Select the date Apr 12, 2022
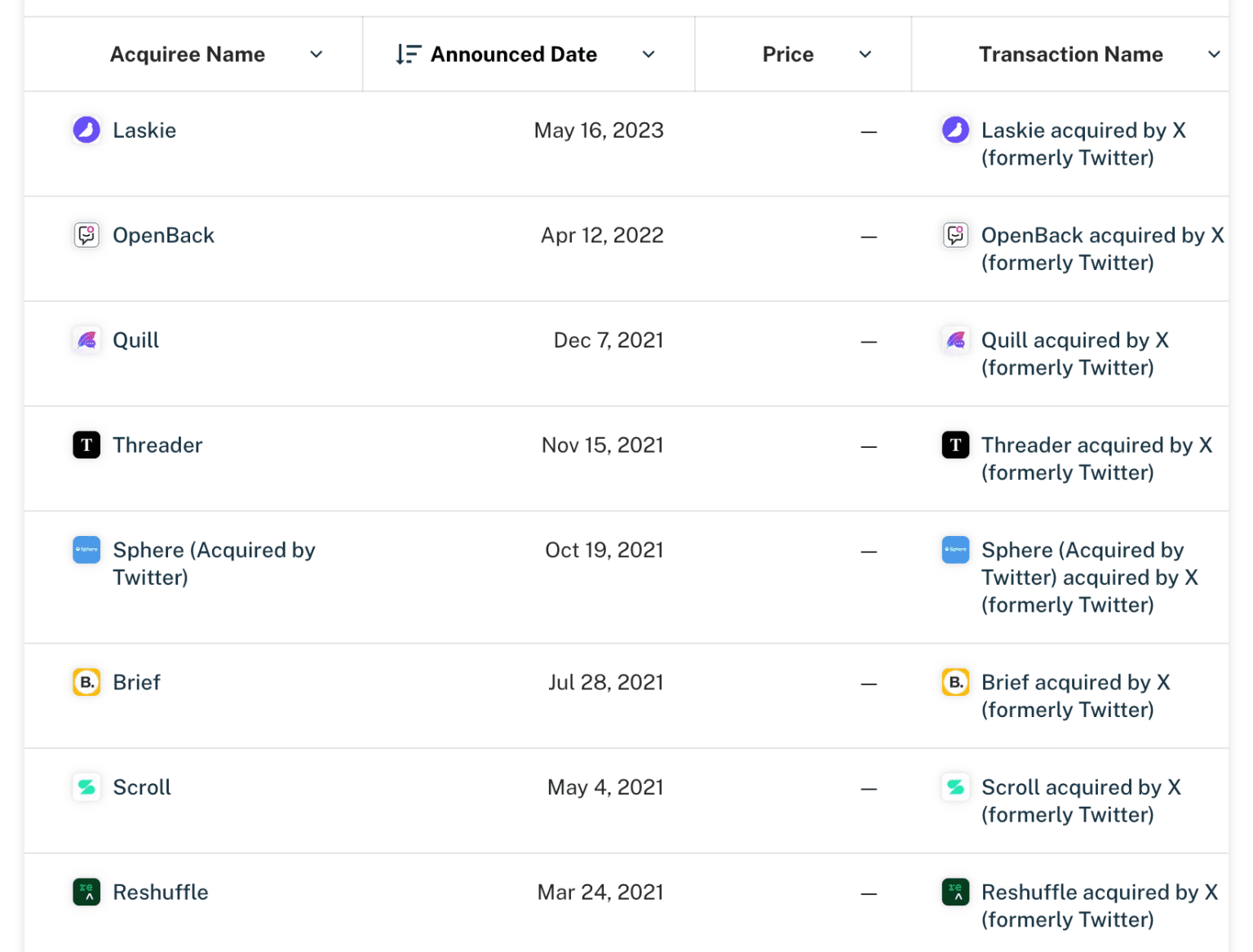Viewport: 1253px width, 952px height. point(602,236)
